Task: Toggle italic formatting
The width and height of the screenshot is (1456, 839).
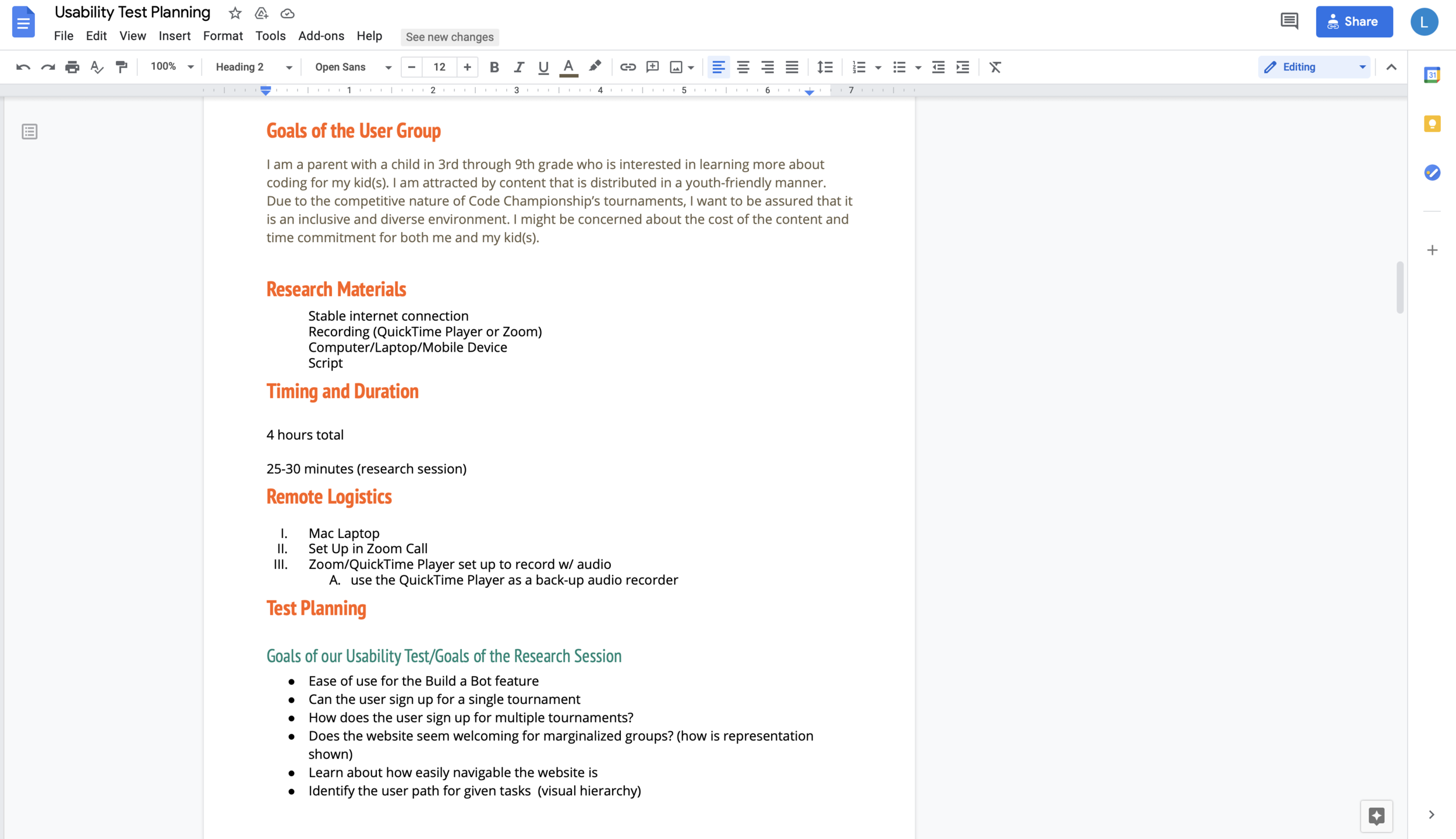Action: click(518, 67)
